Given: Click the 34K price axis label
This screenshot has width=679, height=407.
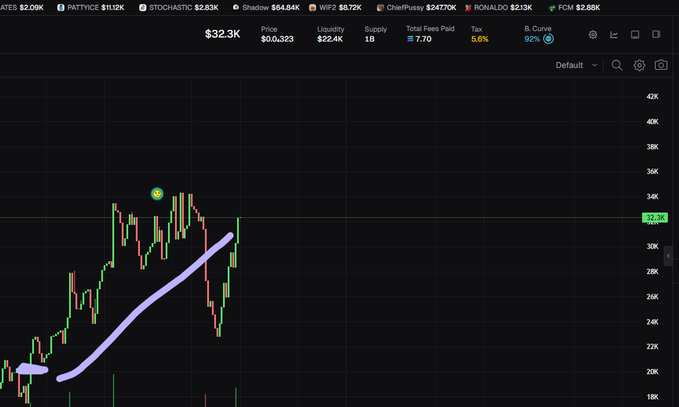Looking at the screenshot, I should [x=652, y=197].
